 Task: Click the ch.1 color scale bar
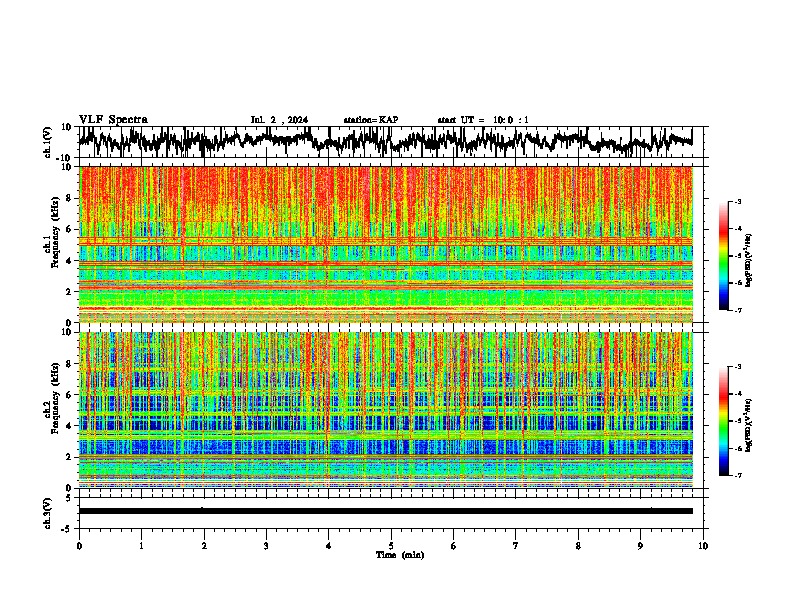724,256
